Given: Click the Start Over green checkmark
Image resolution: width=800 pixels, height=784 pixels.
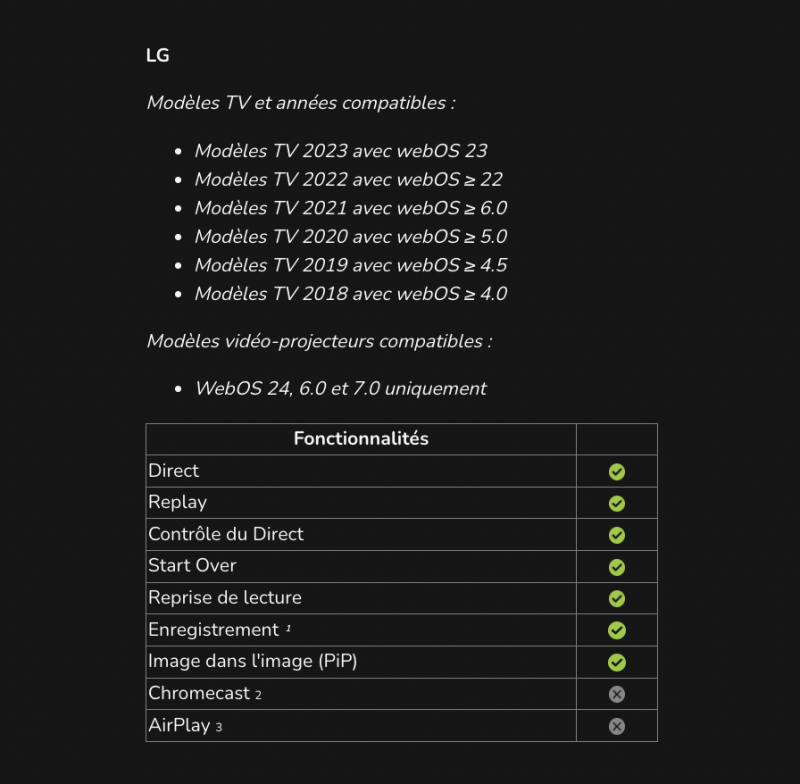Looking at the screenshot, I should tap(617, 567).
